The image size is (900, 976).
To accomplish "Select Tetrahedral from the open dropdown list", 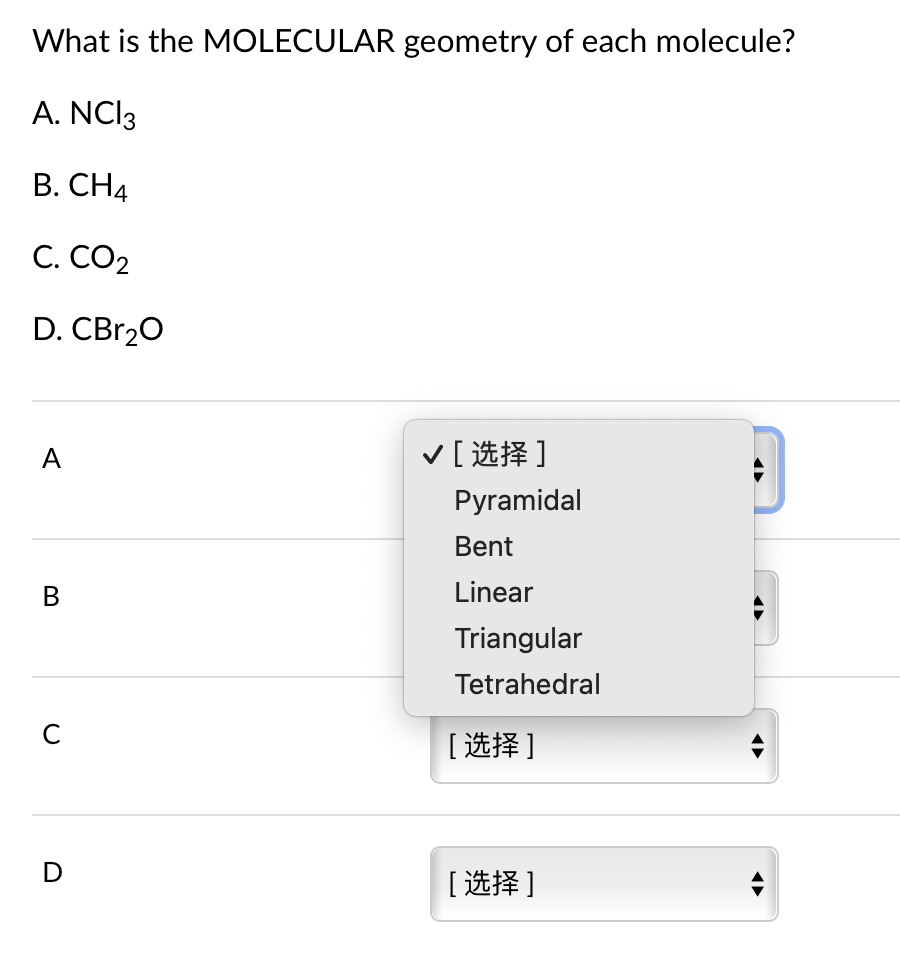I will pos(527,684).
